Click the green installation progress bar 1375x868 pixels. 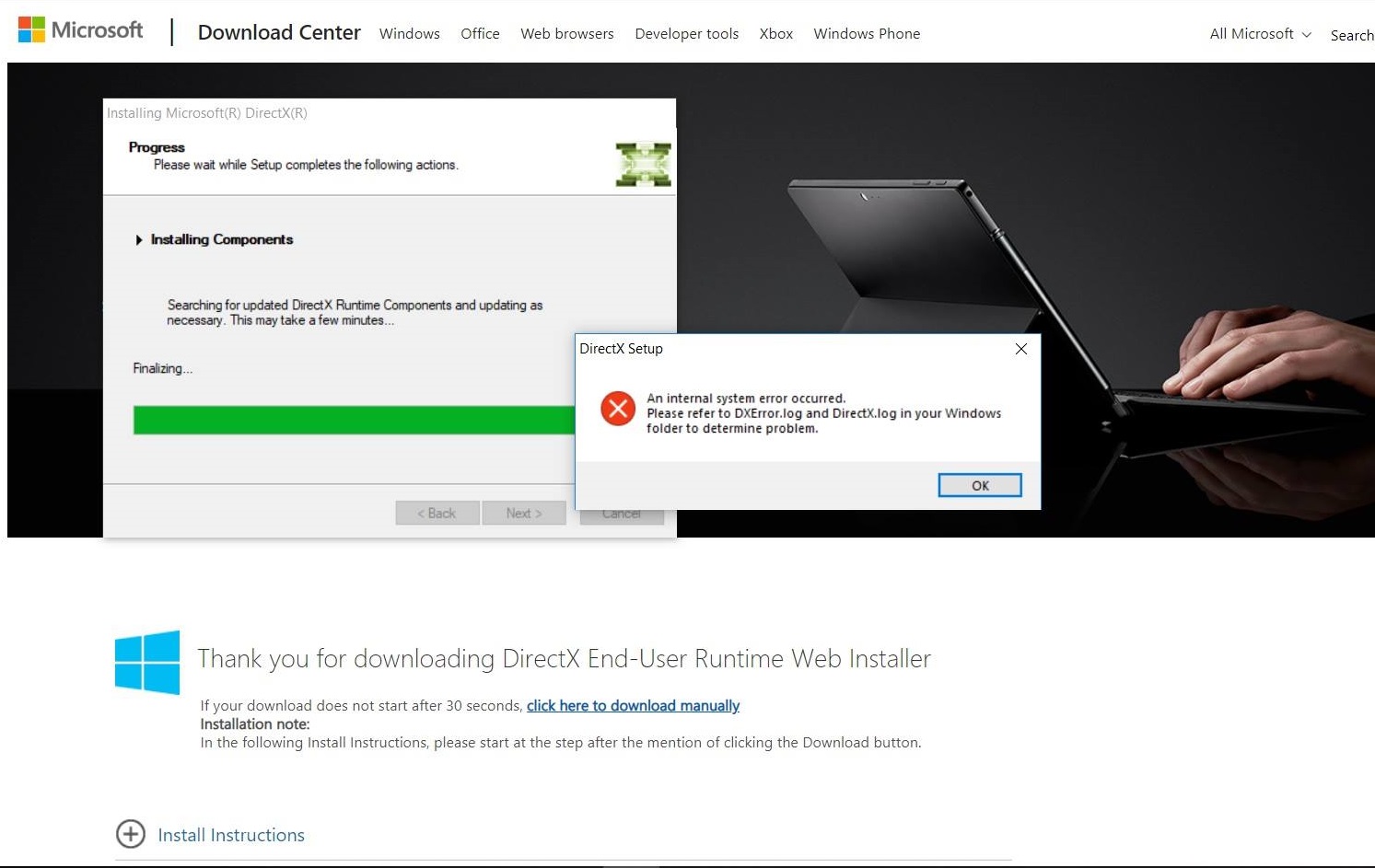pyautogui.click(x=354, y=420)
